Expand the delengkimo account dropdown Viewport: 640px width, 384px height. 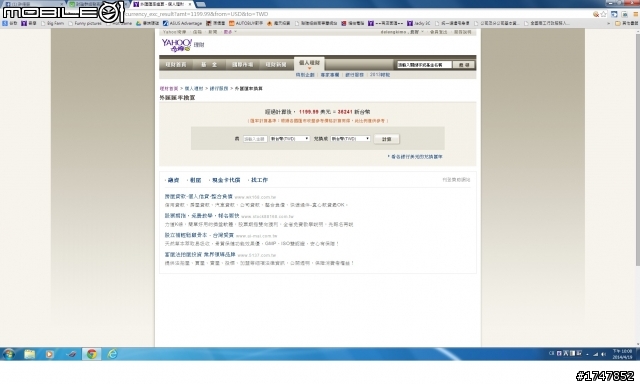click(x=402, y=32)
